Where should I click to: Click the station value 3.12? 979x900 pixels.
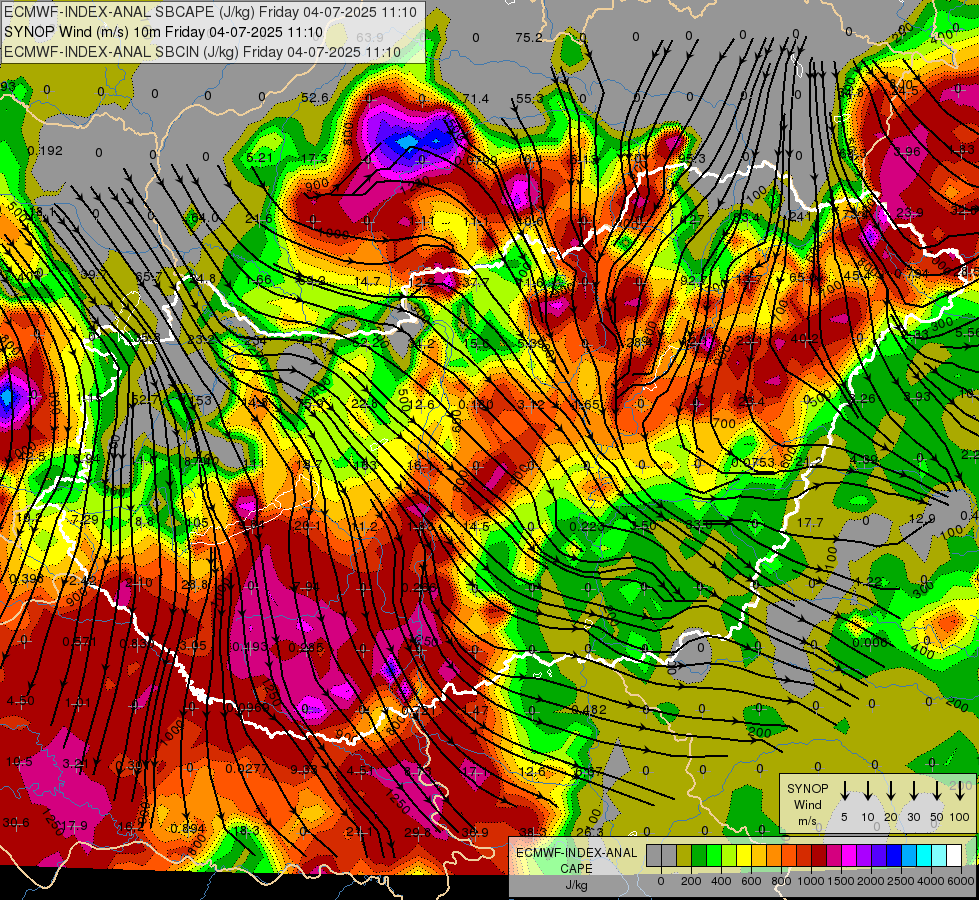click(531, 405)
